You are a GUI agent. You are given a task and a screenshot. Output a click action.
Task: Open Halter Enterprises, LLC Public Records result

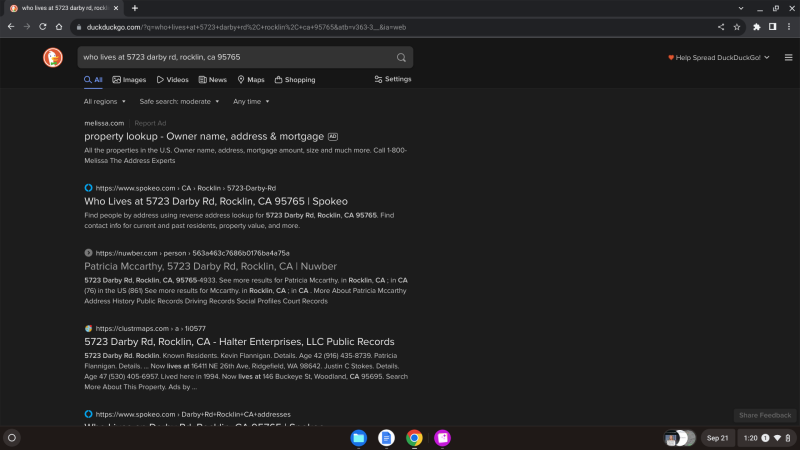239,341
